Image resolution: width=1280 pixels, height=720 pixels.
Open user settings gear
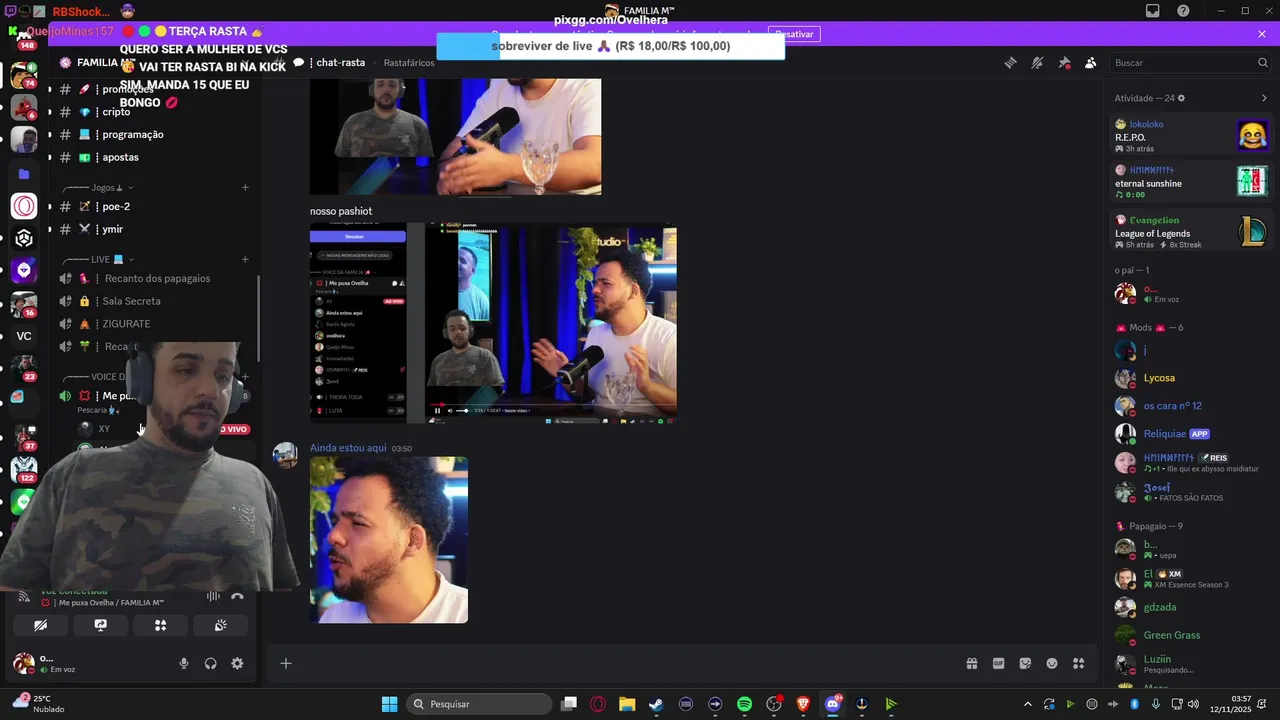click(237, 663)
